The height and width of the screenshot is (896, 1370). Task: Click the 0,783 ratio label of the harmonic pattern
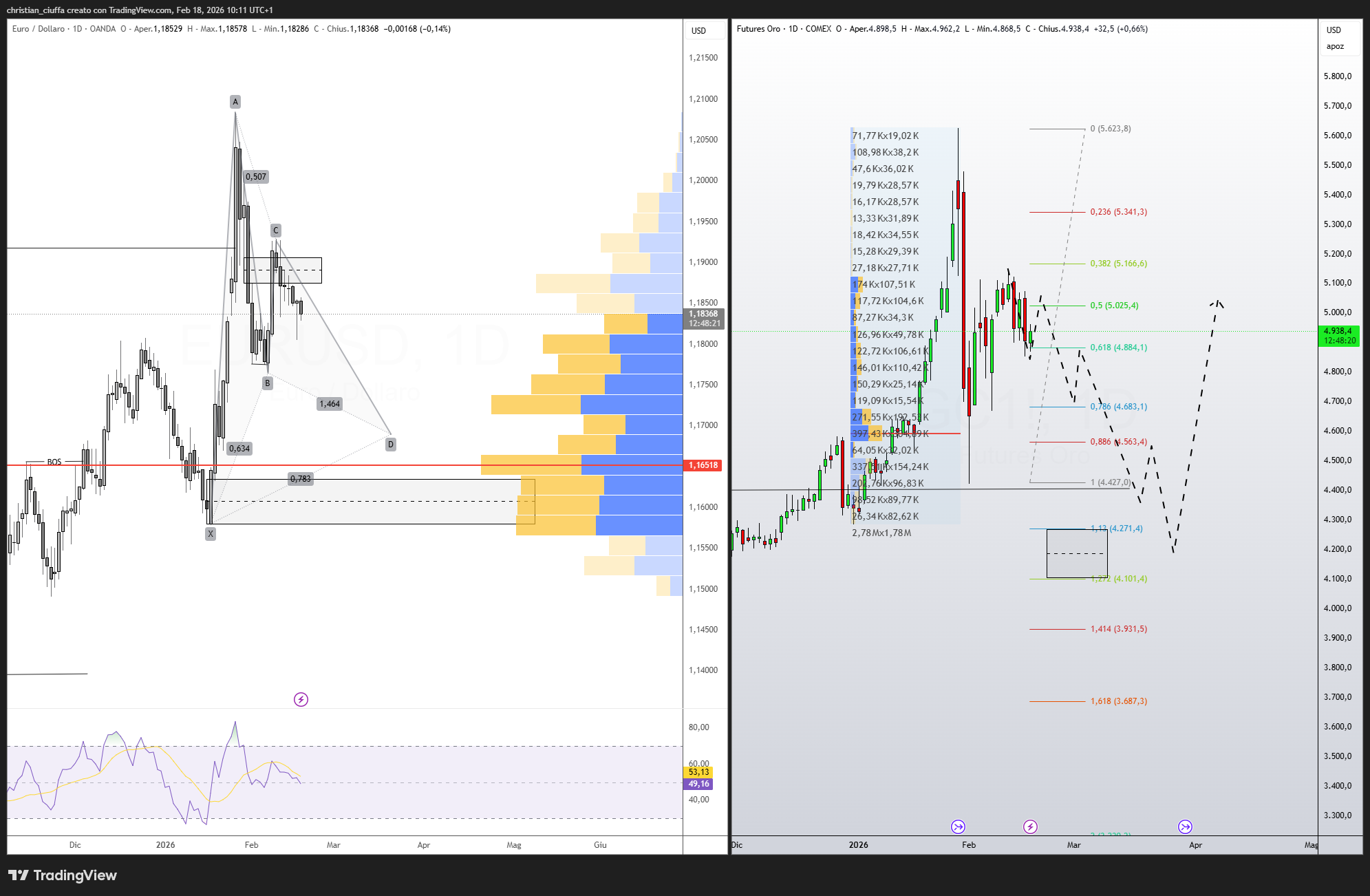tap(301, 479)
